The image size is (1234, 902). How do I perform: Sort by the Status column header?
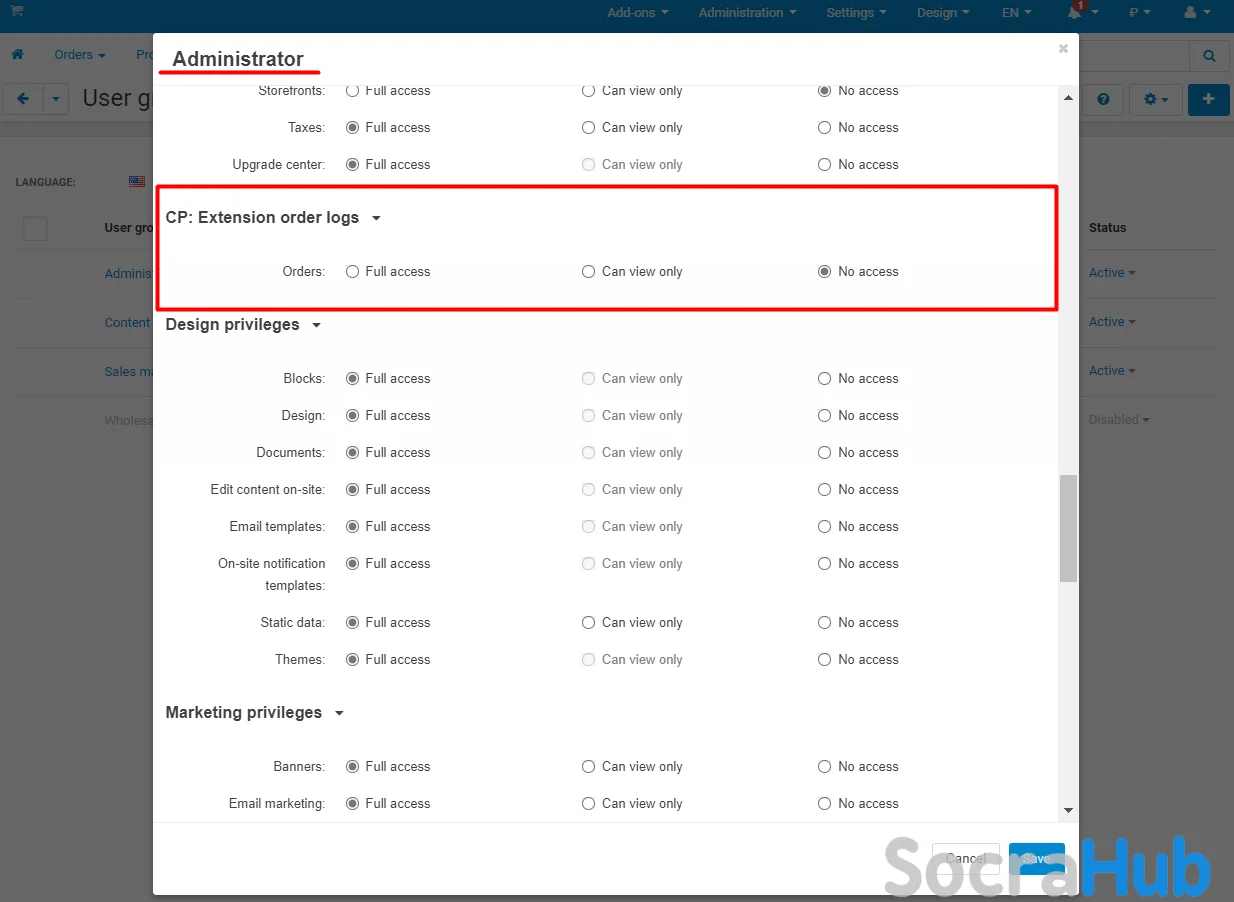point(1107,228)
